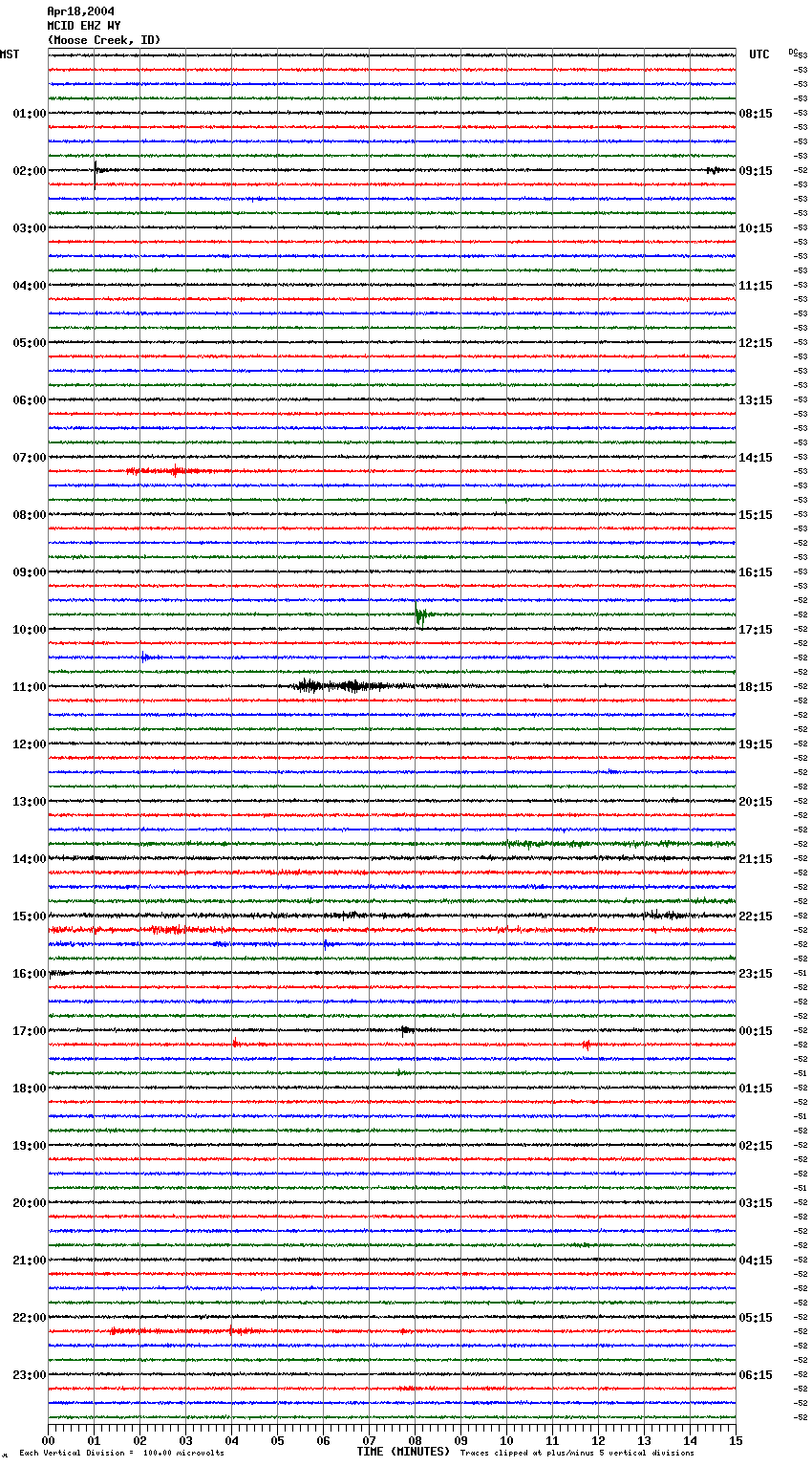Click the date label Apr18,2004
The image size is (812, 1466).
[81, 11]
